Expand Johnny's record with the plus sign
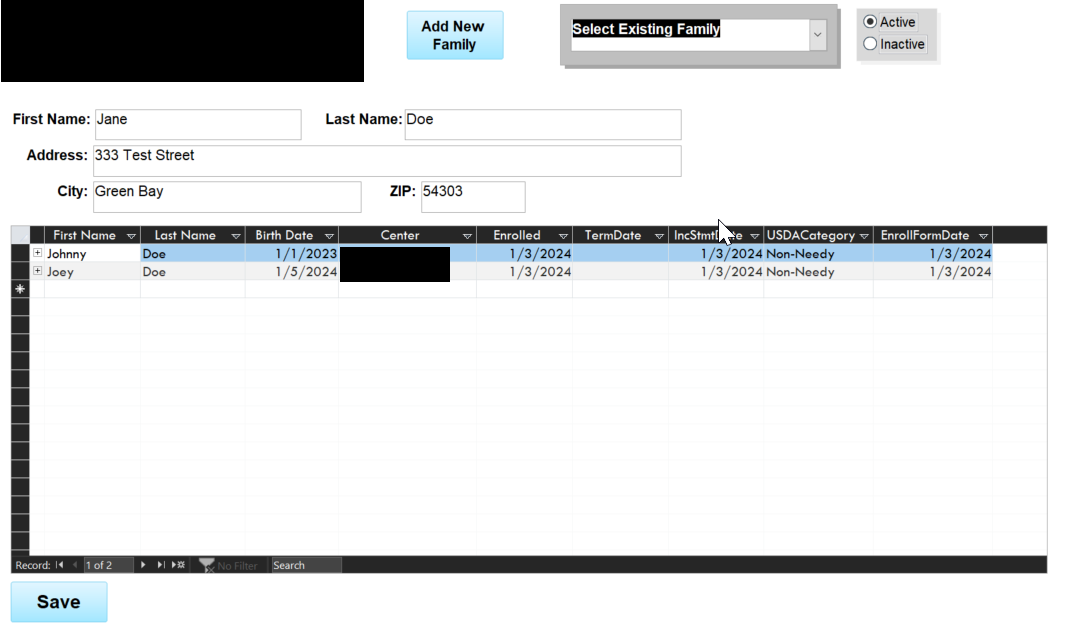Screen dimensions: 1077x625 pos(36,253)
